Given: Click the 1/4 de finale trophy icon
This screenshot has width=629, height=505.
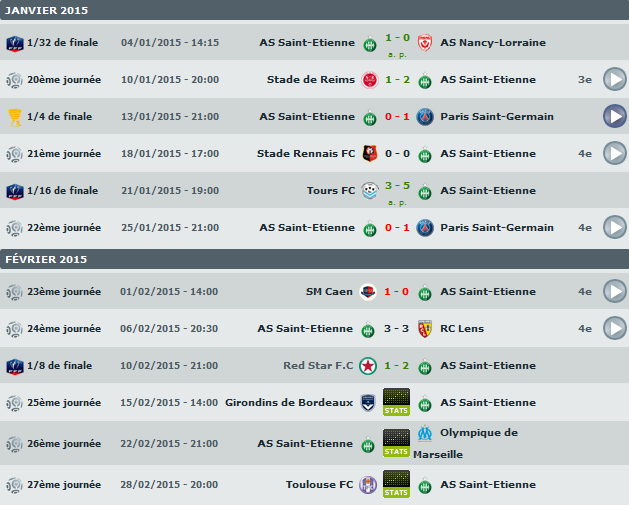Looking at the screenshot, I should [14, 117].
